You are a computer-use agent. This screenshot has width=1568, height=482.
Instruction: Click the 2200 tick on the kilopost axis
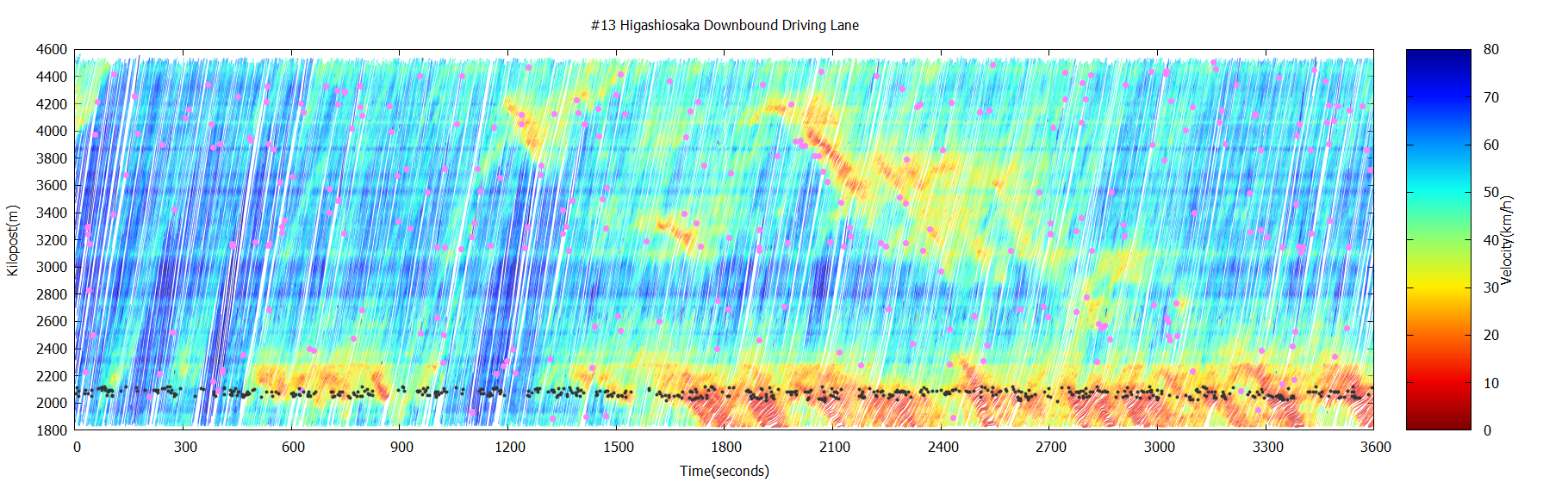(52, 376)
